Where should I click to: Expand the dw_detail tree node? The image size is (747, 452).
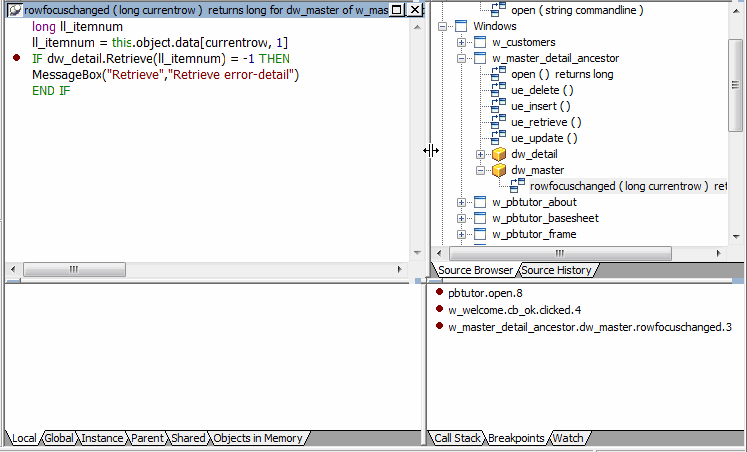coord(480,154)
